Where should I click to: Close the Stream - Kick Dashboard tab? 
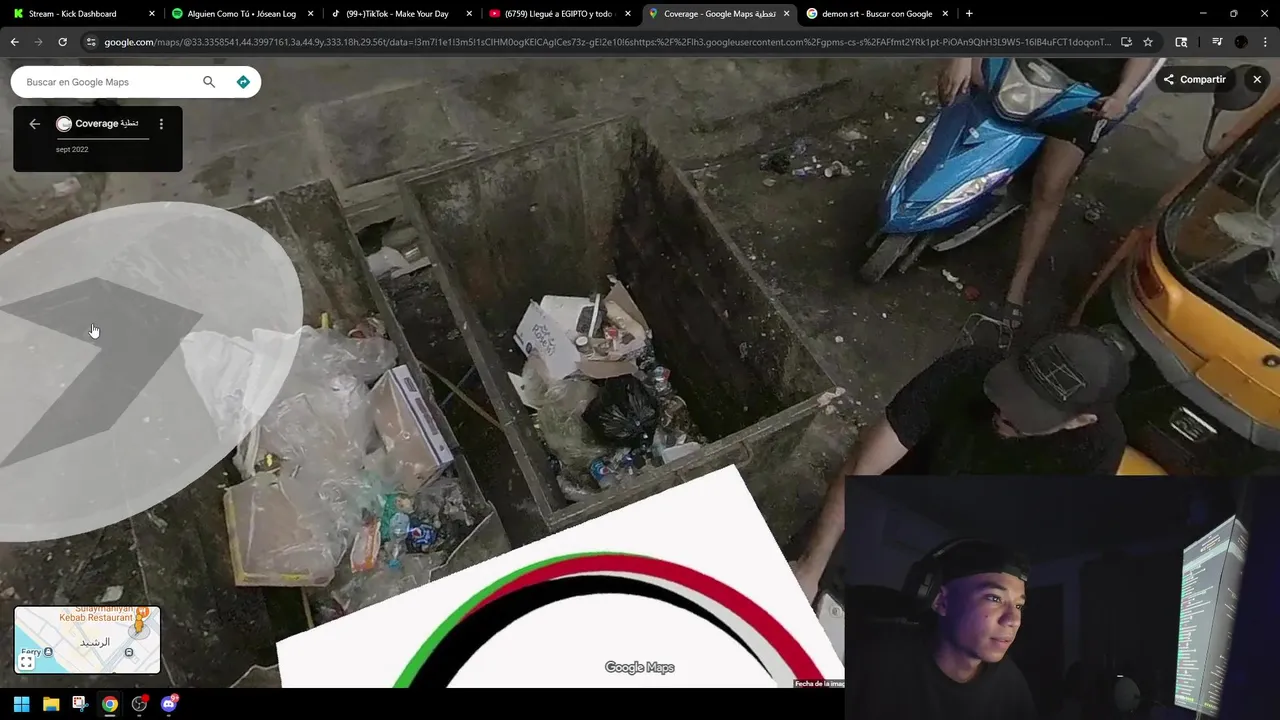[152, 14]
